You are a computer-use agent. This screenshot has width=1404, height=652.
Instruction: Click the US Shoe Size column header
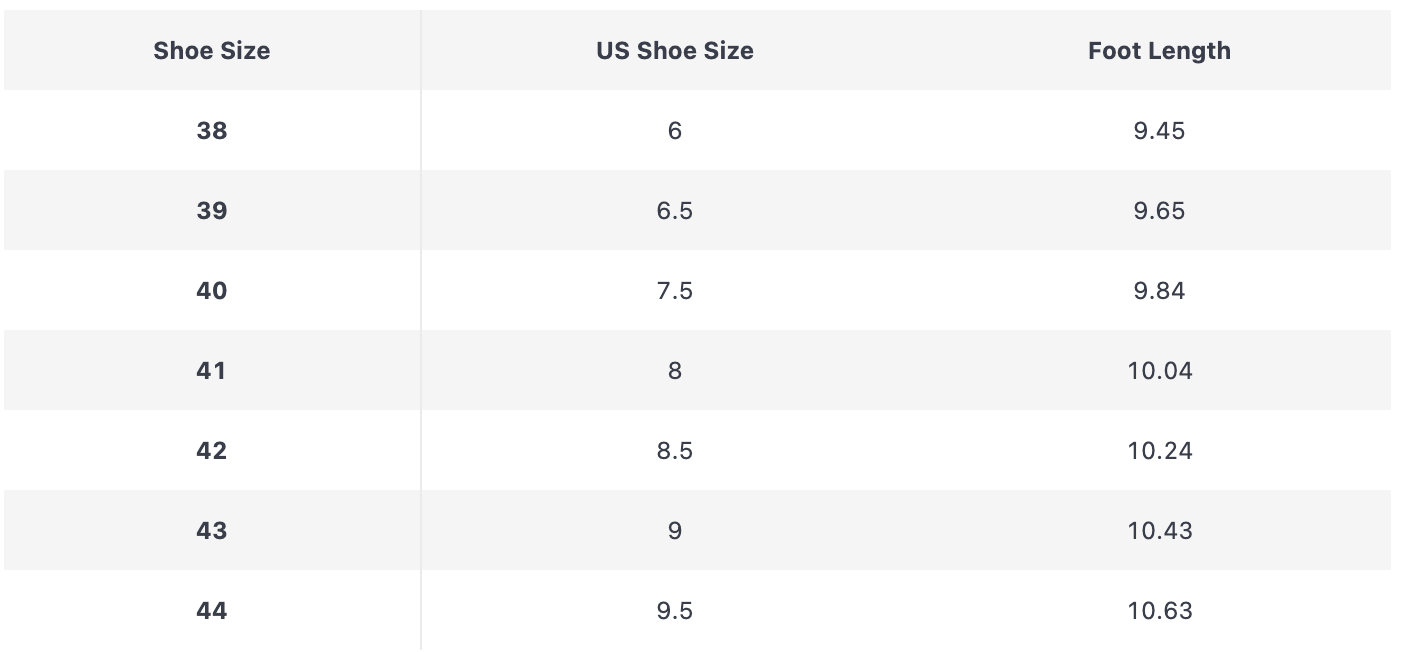click(x=675, y=51)
